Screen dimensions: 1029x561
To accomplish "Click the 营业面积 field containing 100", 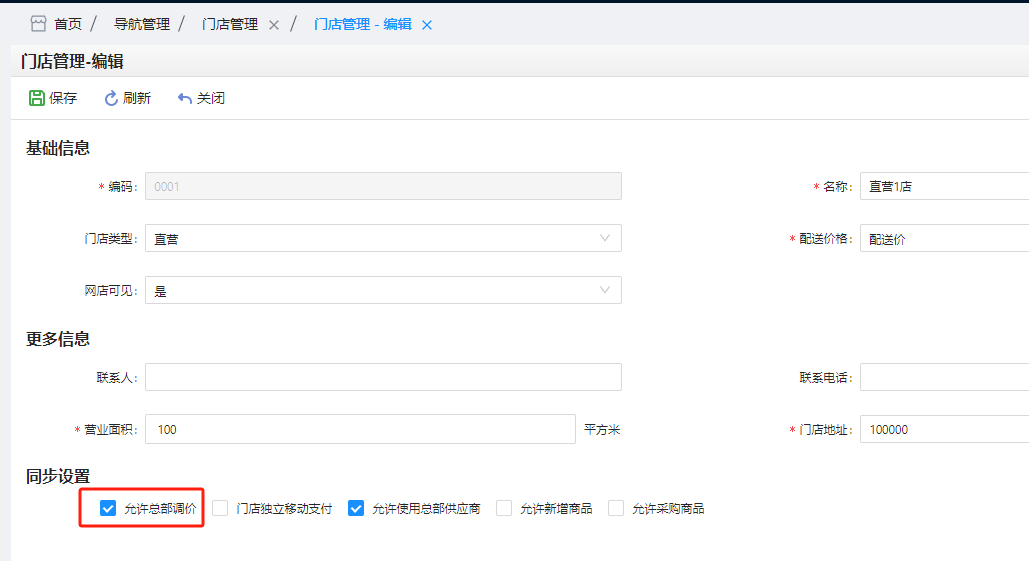I will click(360, 429).
